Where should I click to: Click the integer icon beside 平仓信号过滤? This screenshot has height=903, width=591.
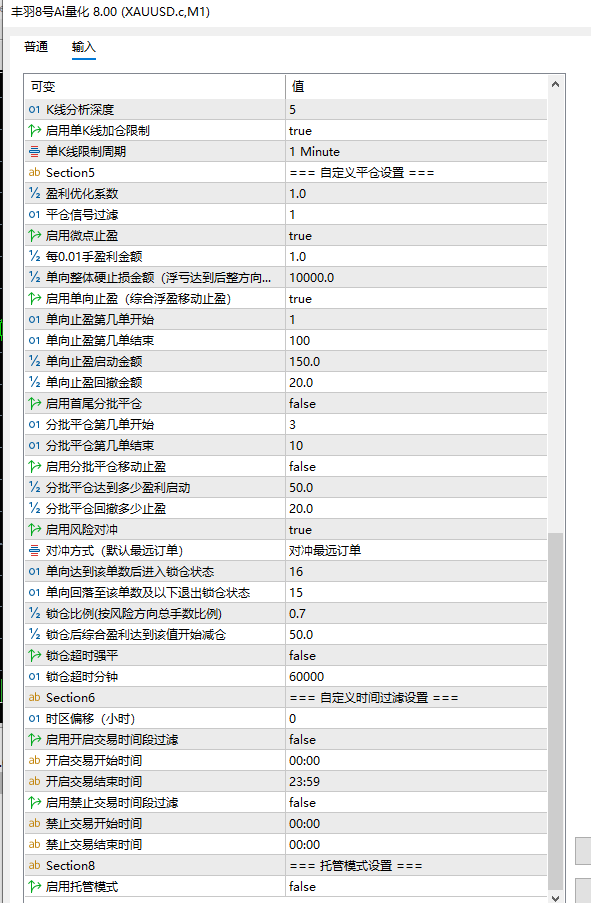pos(35,215)
